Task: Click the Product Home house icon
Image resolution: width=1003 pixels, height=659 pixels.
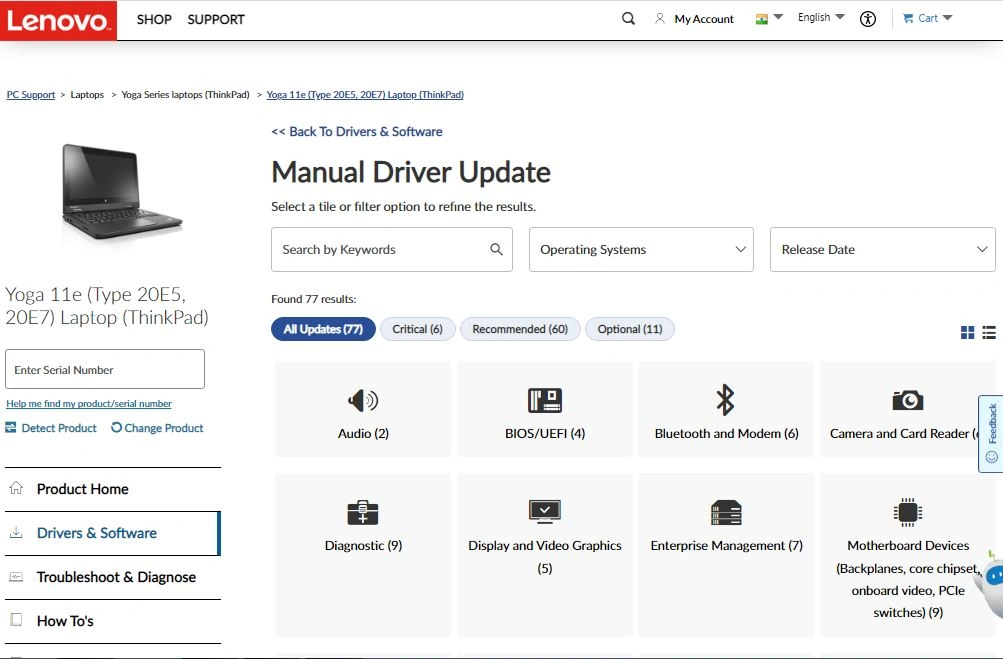Action: point(16,488)
